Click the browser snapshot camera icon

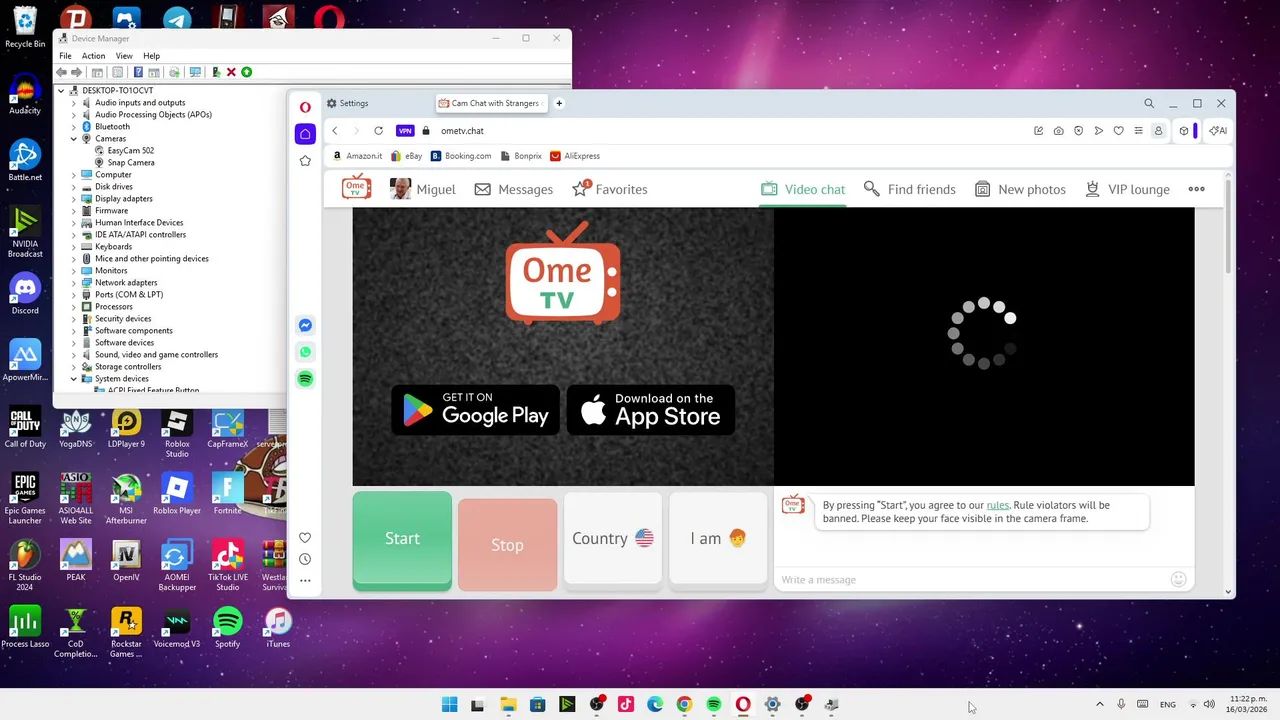pos(1058,131)
